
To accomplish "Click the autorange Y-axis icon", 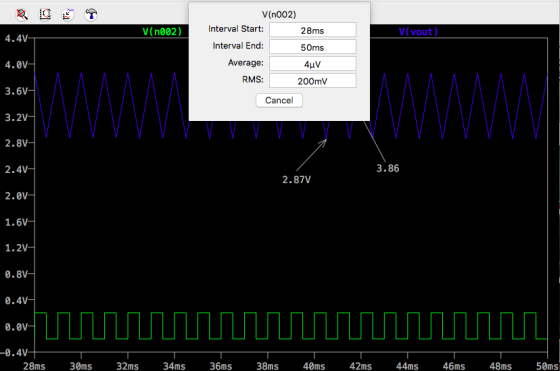I will (x=45, y=15).
